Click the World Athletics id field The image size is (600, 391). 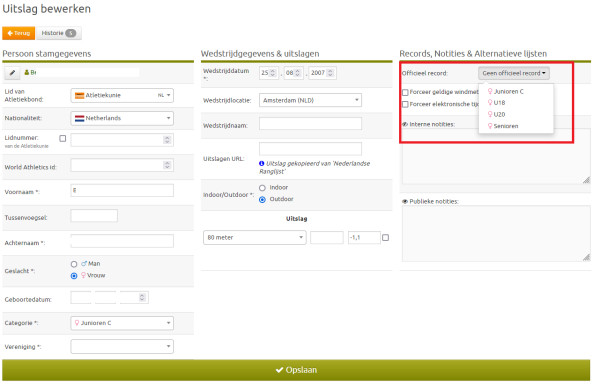(x=122, y=165)
